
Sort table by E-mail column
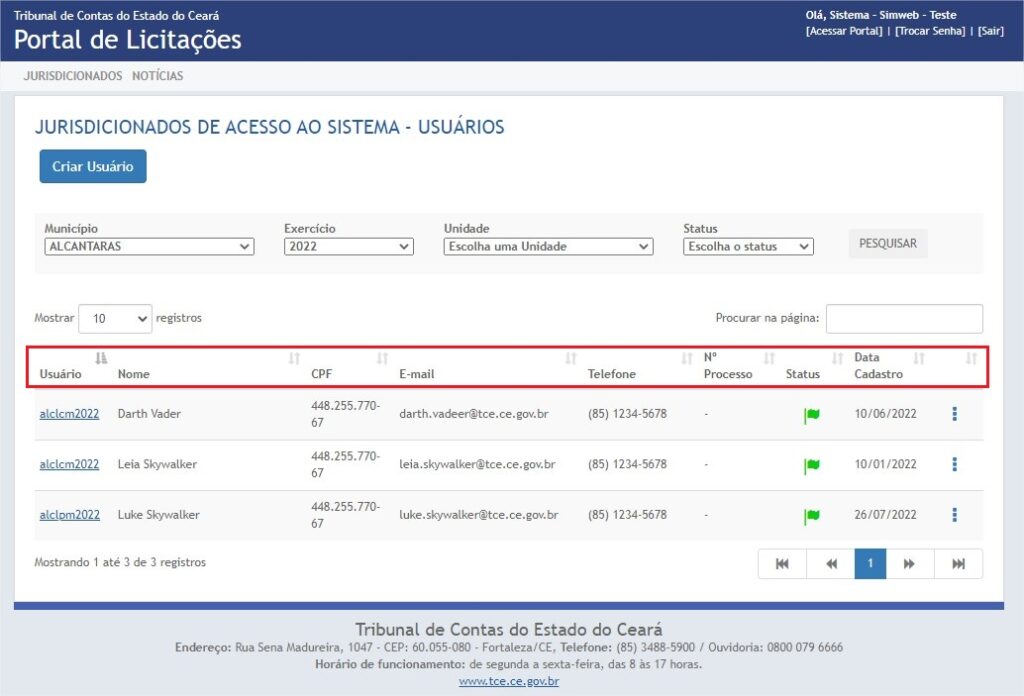416,374
